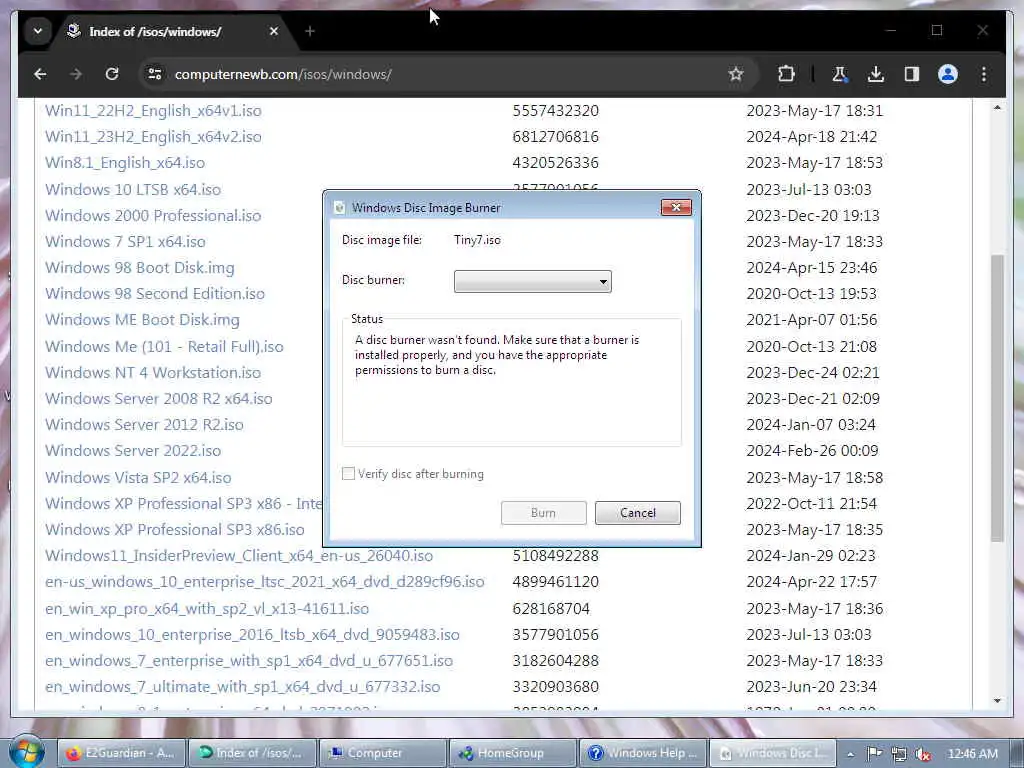This screenshot has height=768, width=1024.
Task: Click the browser forward arrow
Action: [x=76, y=74]
